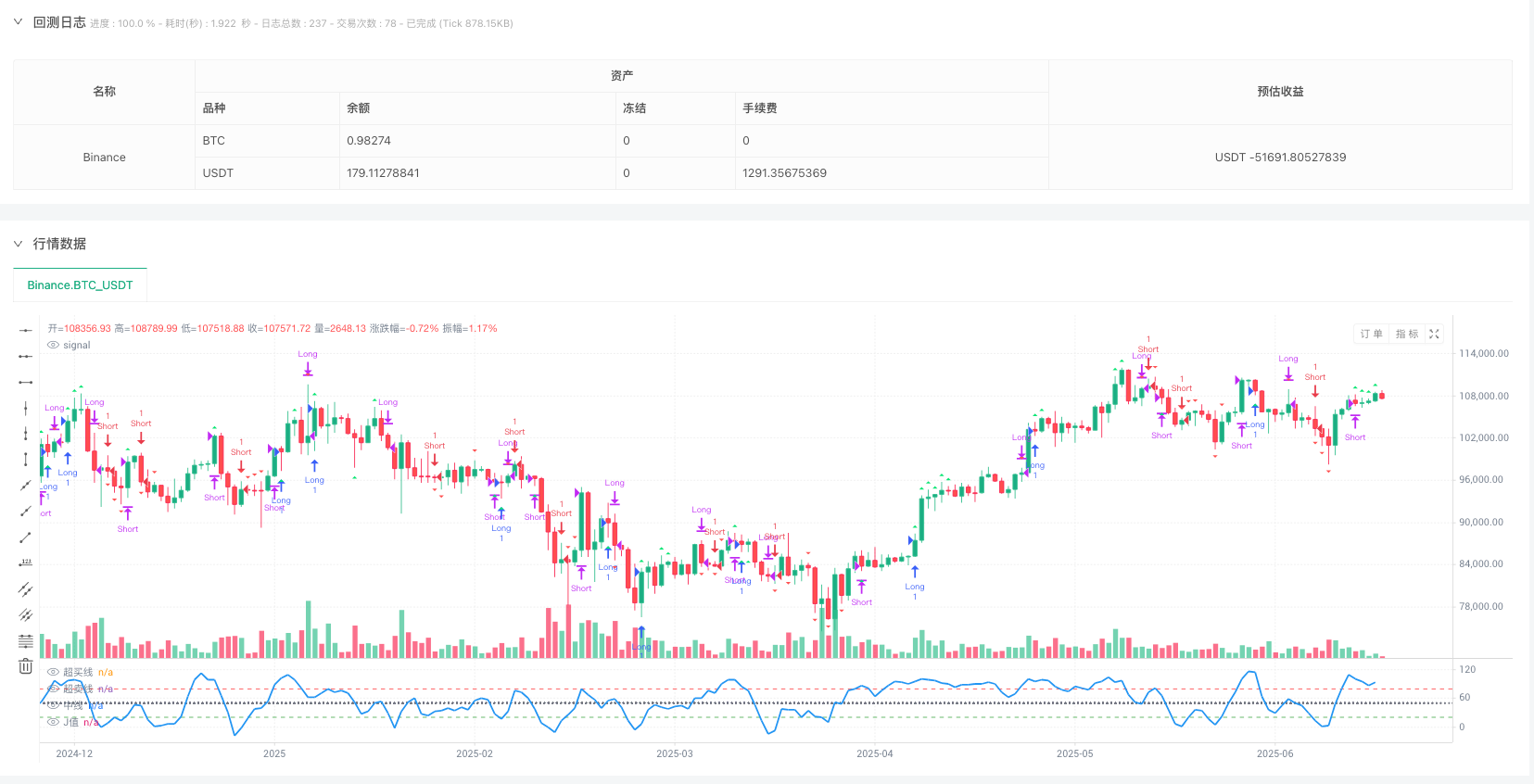This screenshot has width=1534, height=784.
Task: Click the trash icon to delete drawings
Action: (x=25, y=666)
